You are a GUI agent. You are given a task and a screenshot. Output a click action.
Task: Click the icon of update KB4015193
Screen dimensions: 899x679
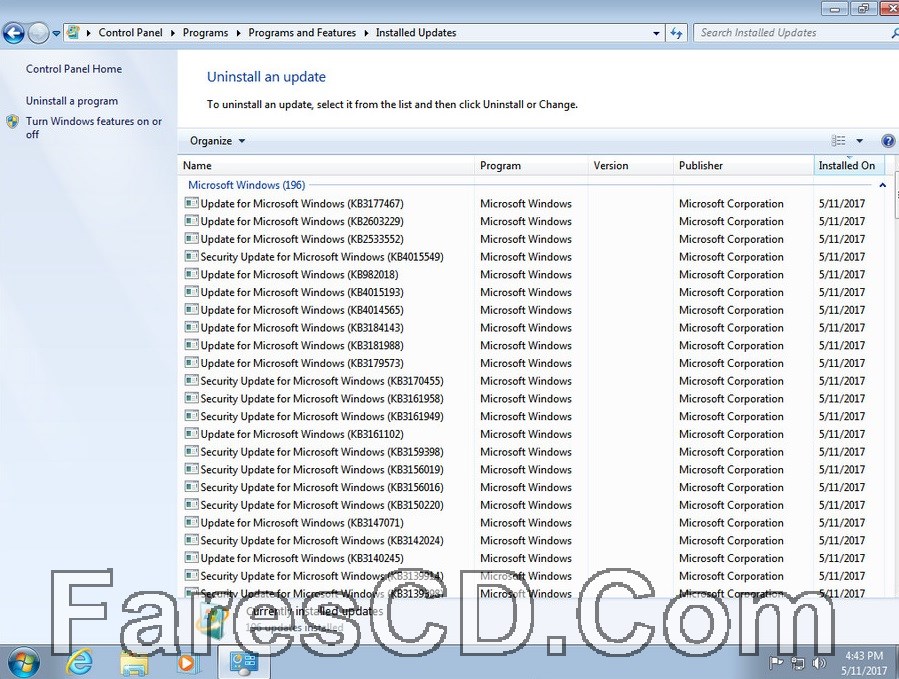point(191,292)
